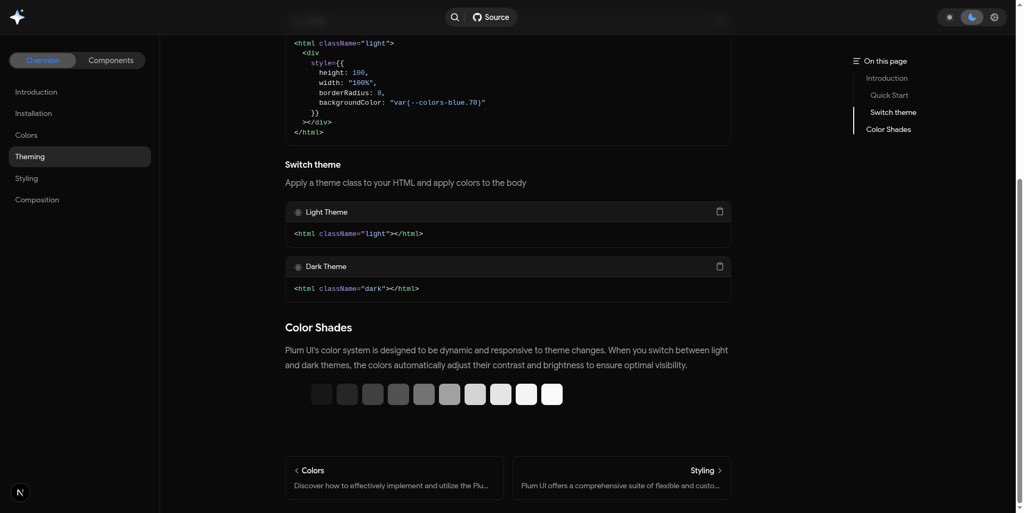The image size is (1024, 513).
Task: Click the Light Theme code block title
Action: pyautogui.click(x=327, y=212)
